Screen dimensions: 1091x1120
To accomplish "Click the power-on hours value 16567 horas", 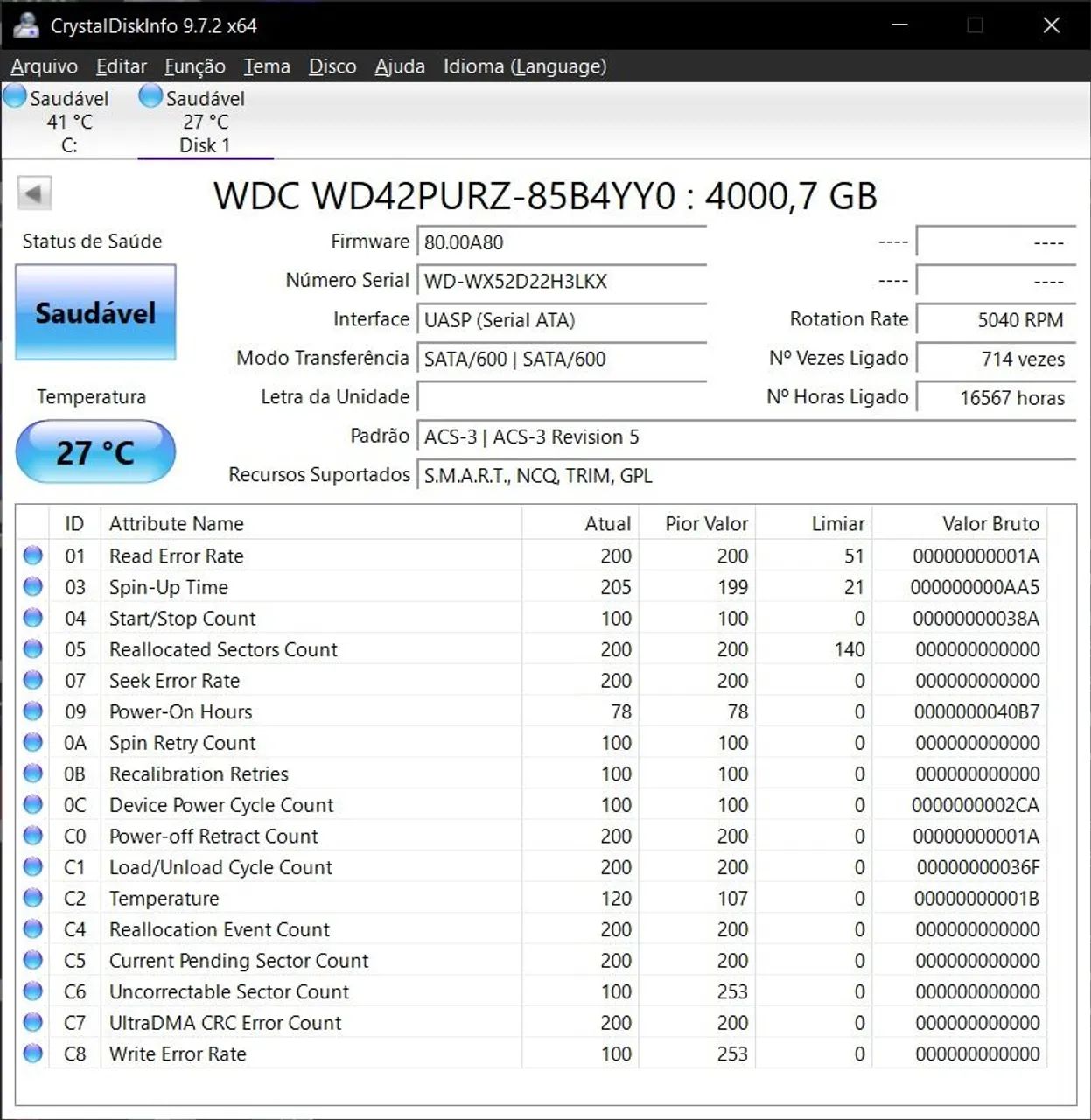I will pyautogui.click(x=996, y=397).
